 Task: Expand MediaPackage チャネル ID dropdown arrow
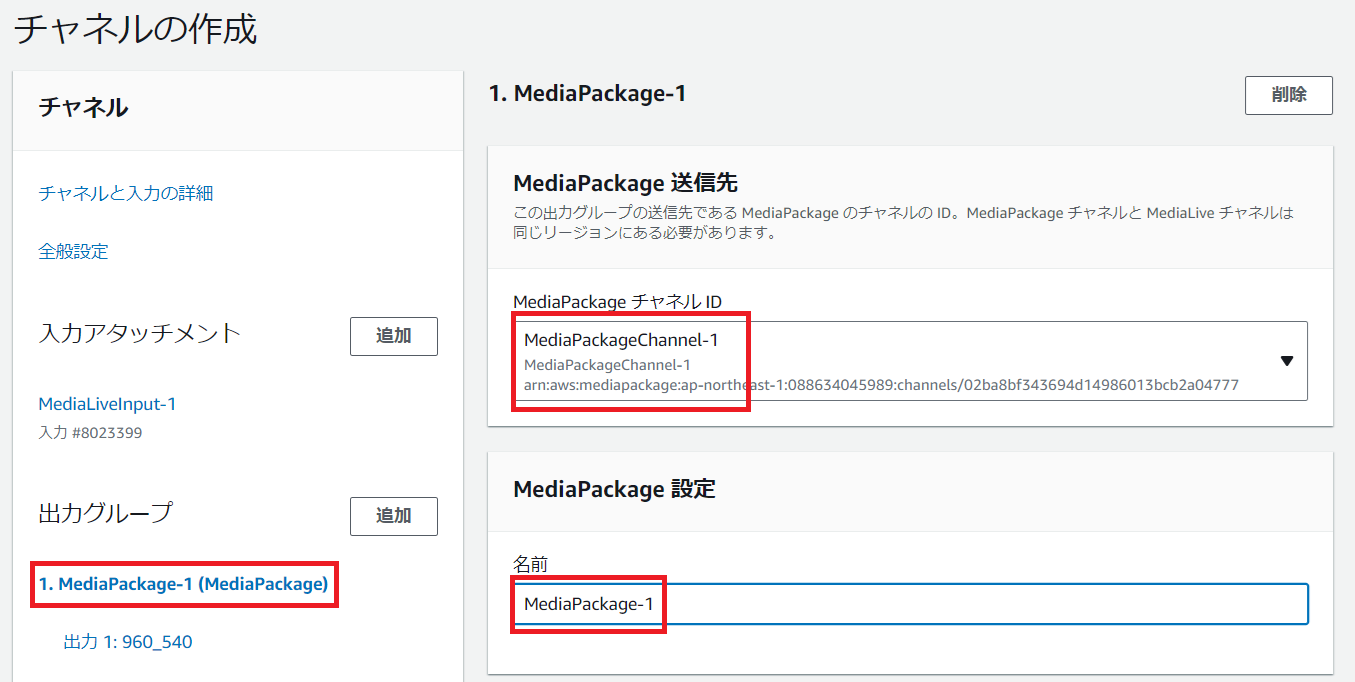coord(1287,361)
